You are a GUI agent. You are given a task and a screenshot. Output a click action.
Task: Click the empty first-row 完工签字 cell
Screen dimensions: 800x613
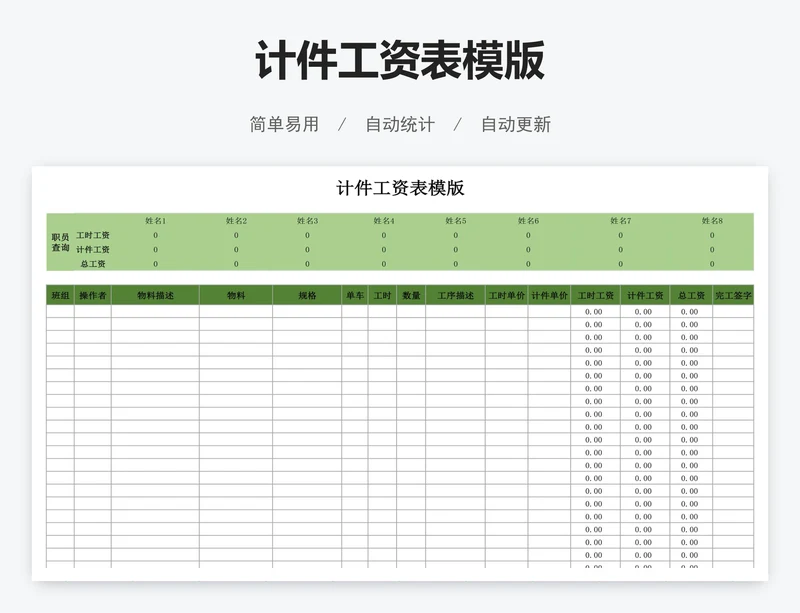click(x=733, y=311)
